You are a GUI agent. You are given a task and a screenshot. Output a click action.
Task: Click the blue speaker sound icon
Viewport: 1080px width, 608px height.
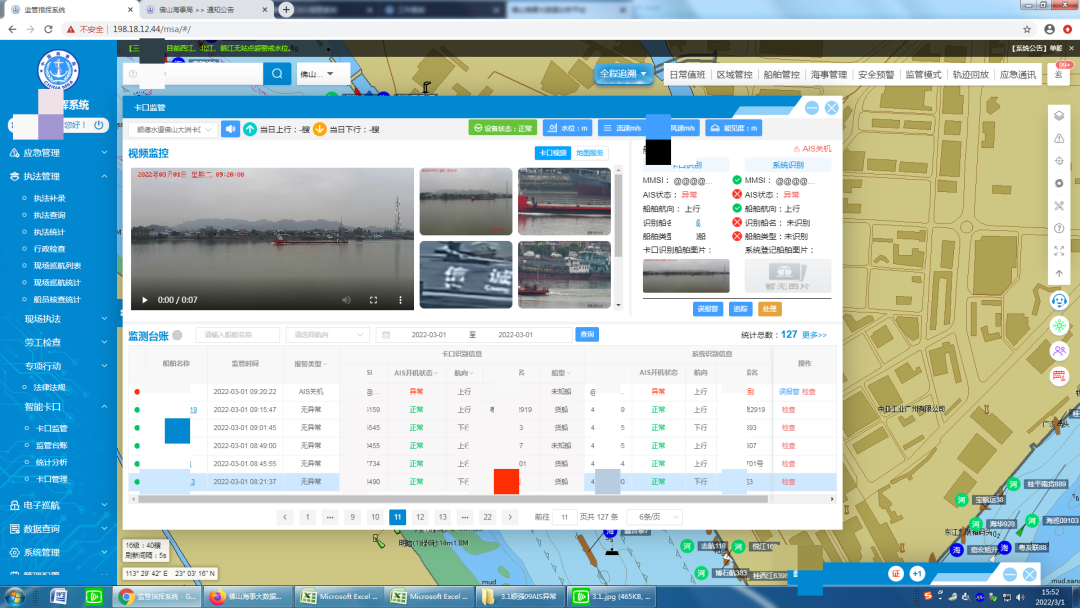pos(231,129)
